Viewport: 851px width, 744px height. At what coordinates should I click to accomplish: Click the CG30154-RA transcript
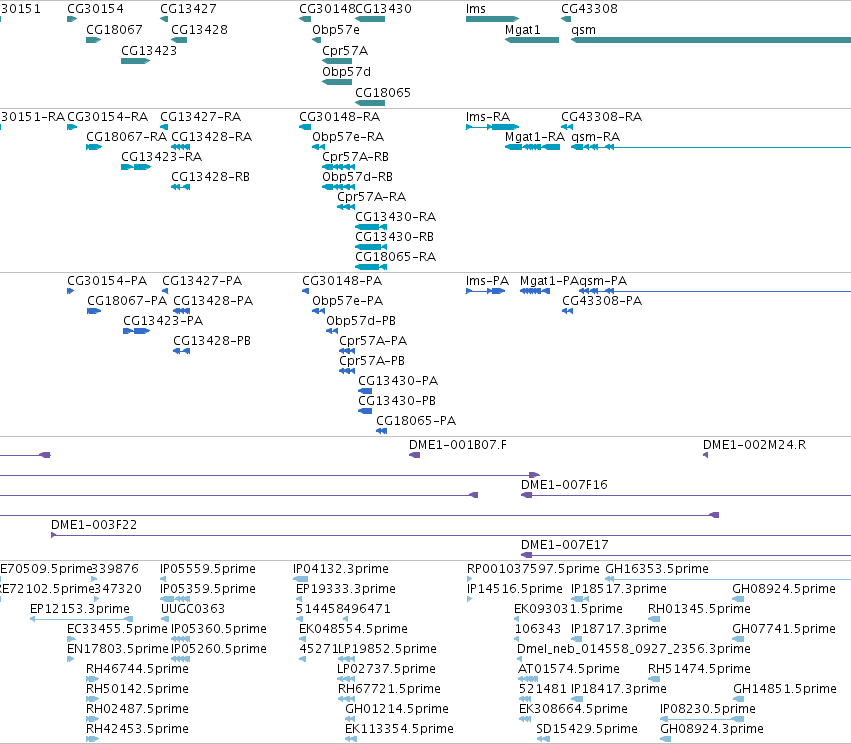tap(72, 127)
